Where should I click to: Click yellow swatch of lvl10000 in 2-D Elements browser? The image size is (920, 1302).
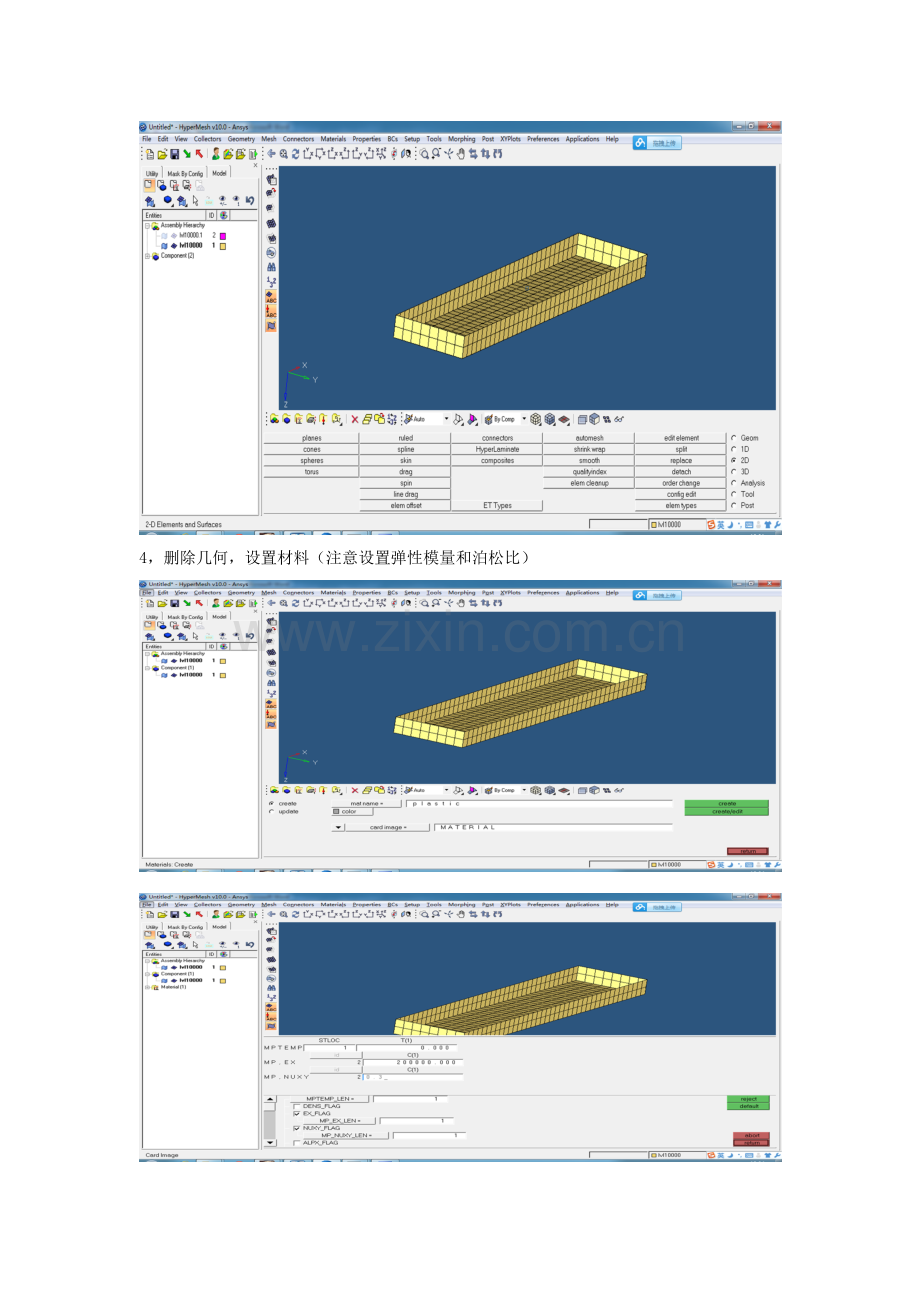click(x=223, y=245)
